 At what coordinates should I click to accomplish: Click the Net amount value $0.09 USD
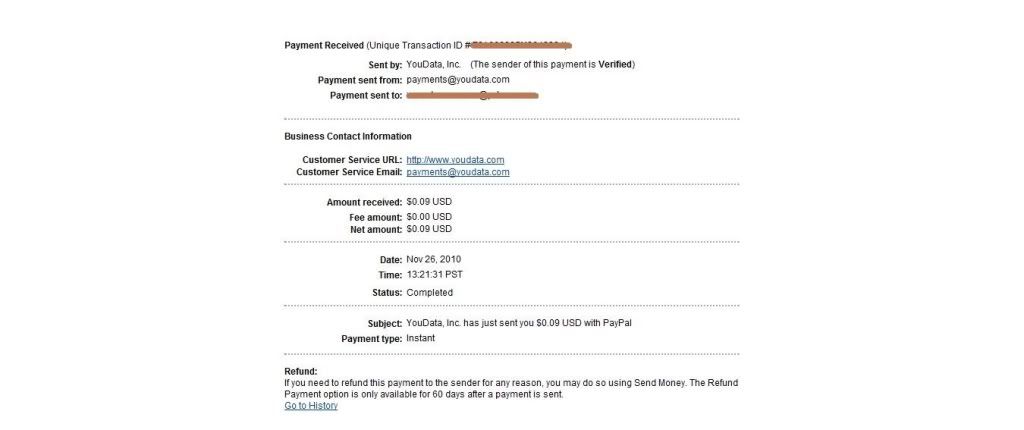(x=429, y=229)
